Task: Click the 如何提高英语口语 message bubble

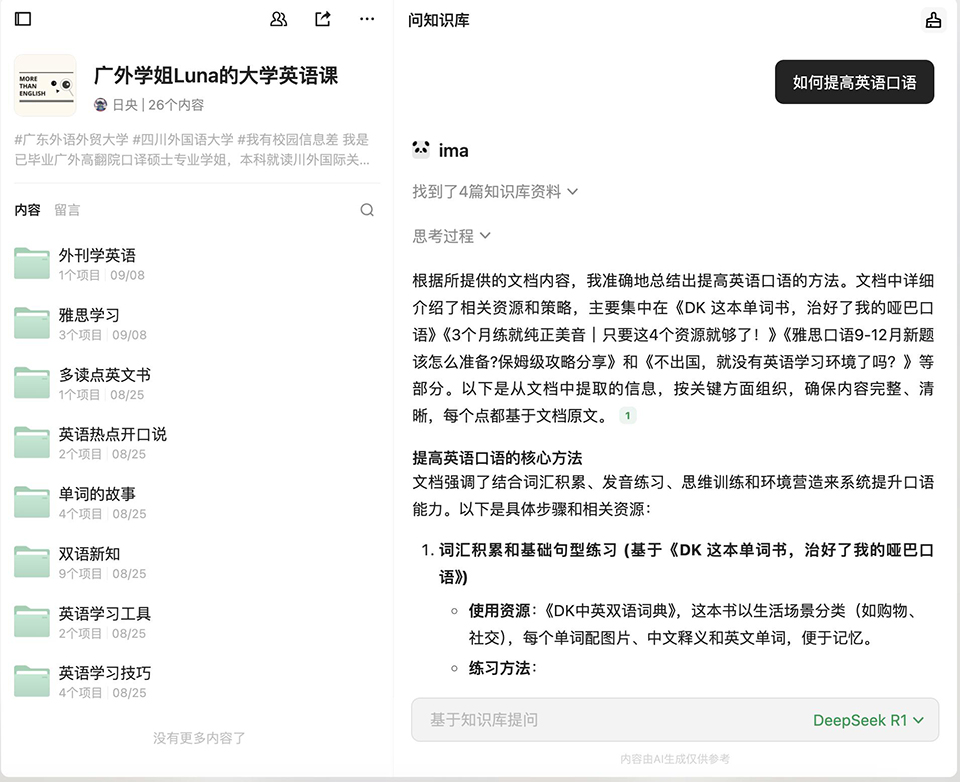Action: [x=854, y=83]
